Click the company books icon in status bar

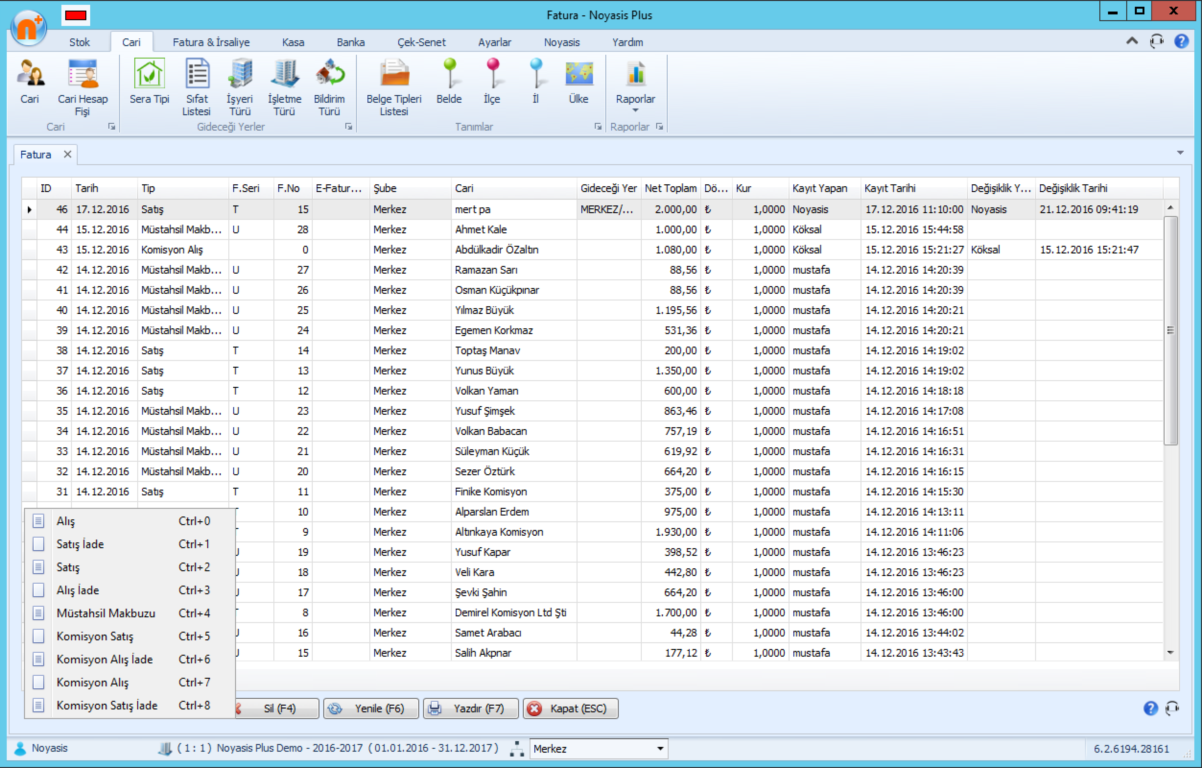point(165,748)
